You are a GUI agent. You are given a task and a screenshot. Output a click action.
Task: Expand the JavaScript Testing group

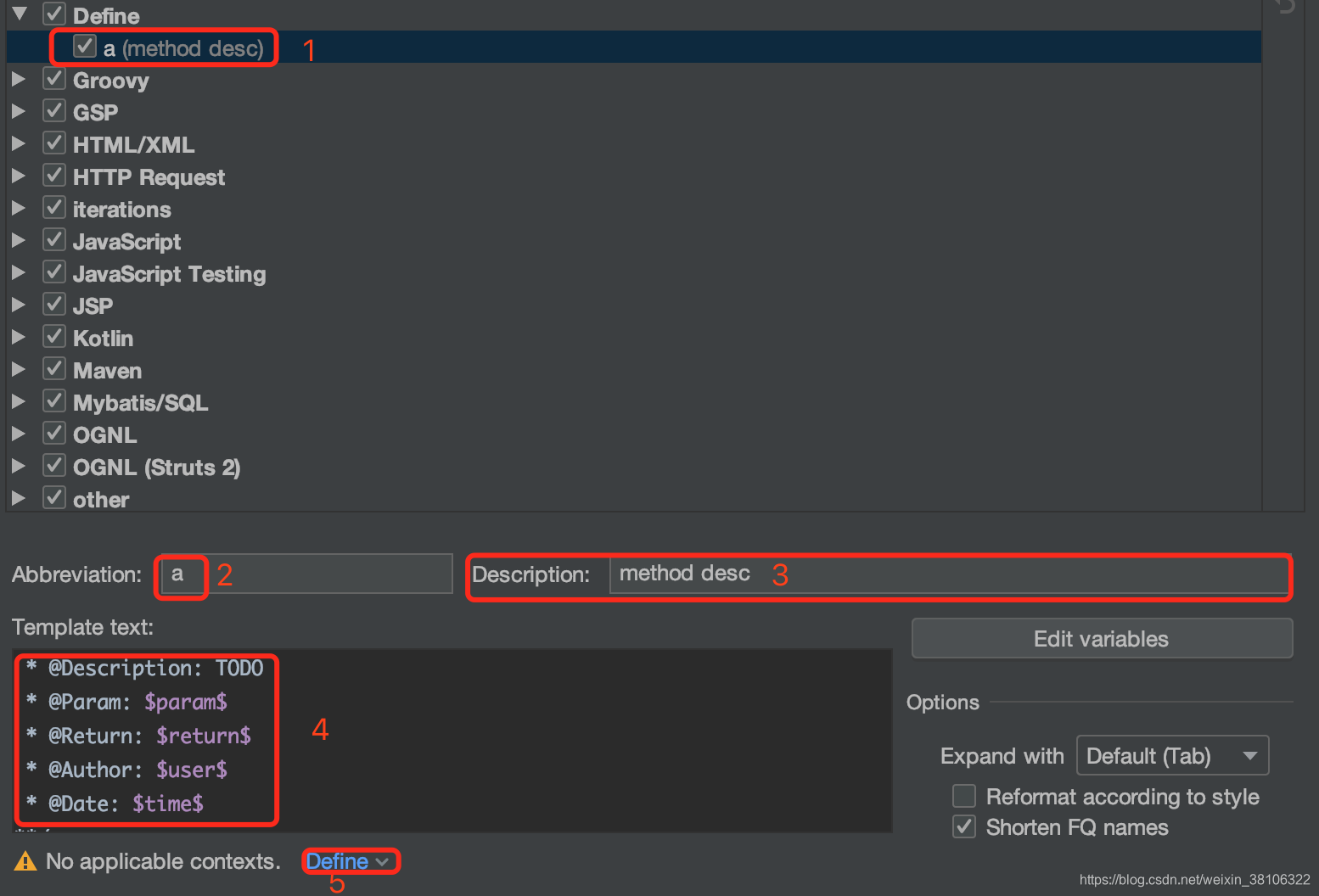pyautogui.click(x=18, y=272)
